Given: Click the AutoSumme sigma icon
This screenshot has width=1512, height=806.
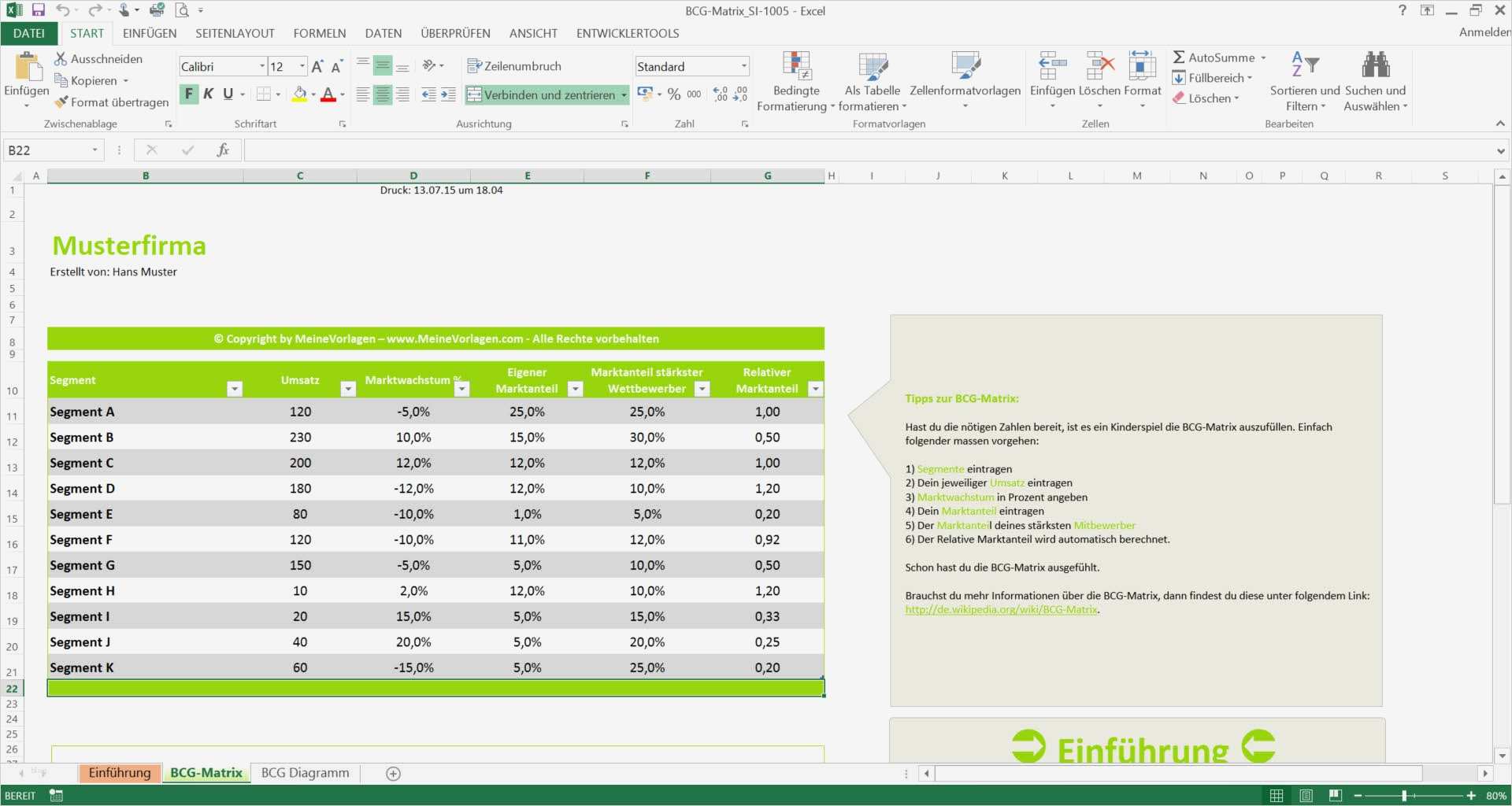Looking at the screenshot, I should 1179,57.
